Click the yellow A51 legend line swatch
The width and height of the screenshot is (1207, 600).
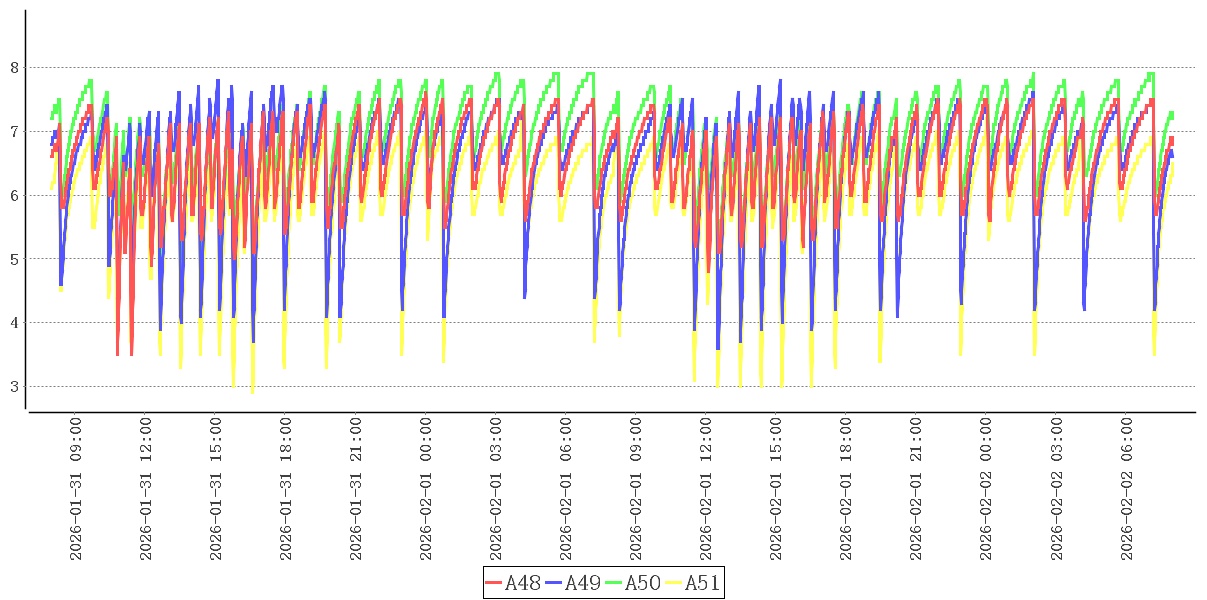pyautogui.click(x=673, y=583)
